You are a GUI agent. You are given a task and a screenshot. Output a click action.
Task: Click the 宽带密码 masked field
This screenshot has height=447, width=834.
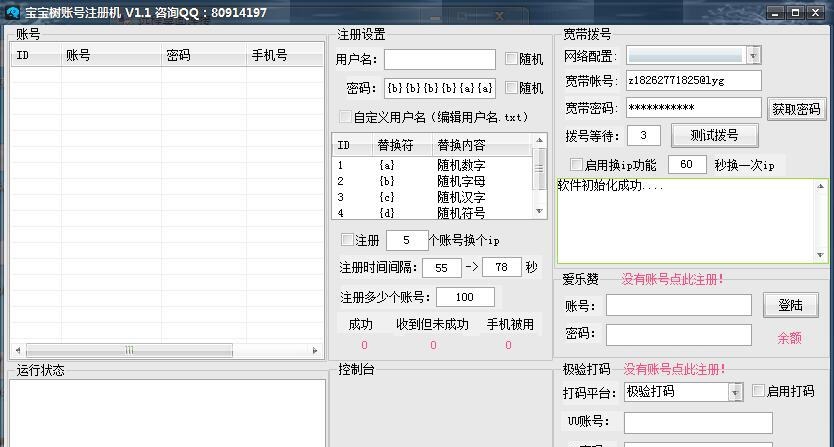694,108
